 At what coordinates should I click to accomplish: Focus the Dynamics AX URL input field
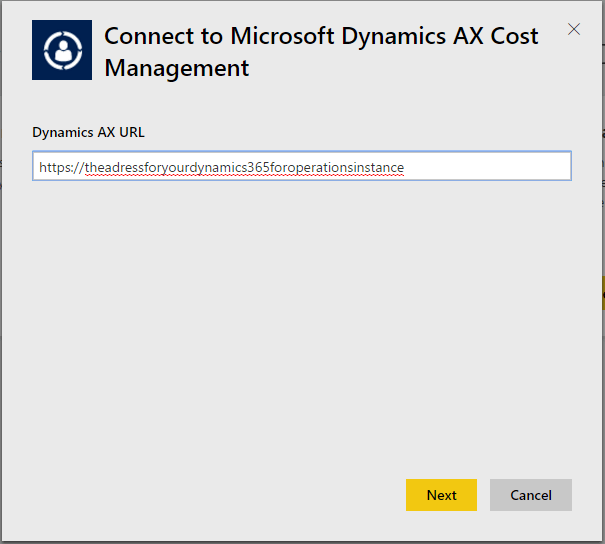pyautogui.click(x=302, y=166)
